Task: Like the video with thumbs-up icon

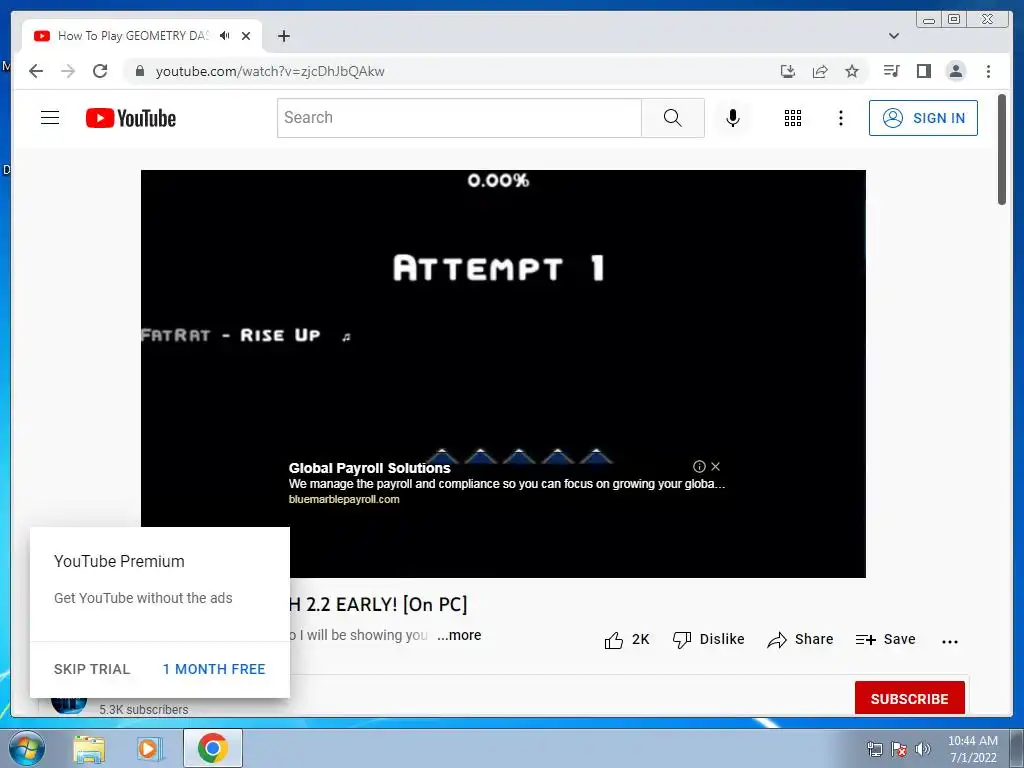Action: (627, 640)
